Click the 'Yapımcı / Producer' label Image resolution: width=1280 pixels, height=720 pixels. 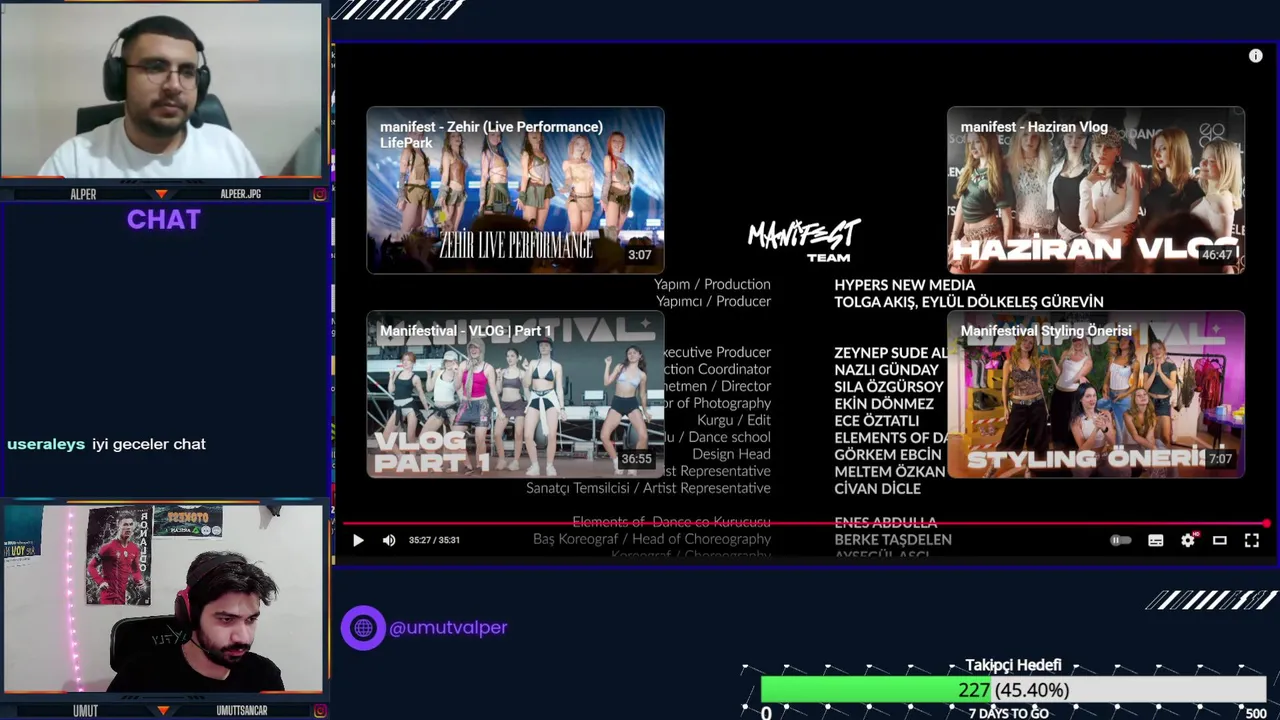click(713, 301)
